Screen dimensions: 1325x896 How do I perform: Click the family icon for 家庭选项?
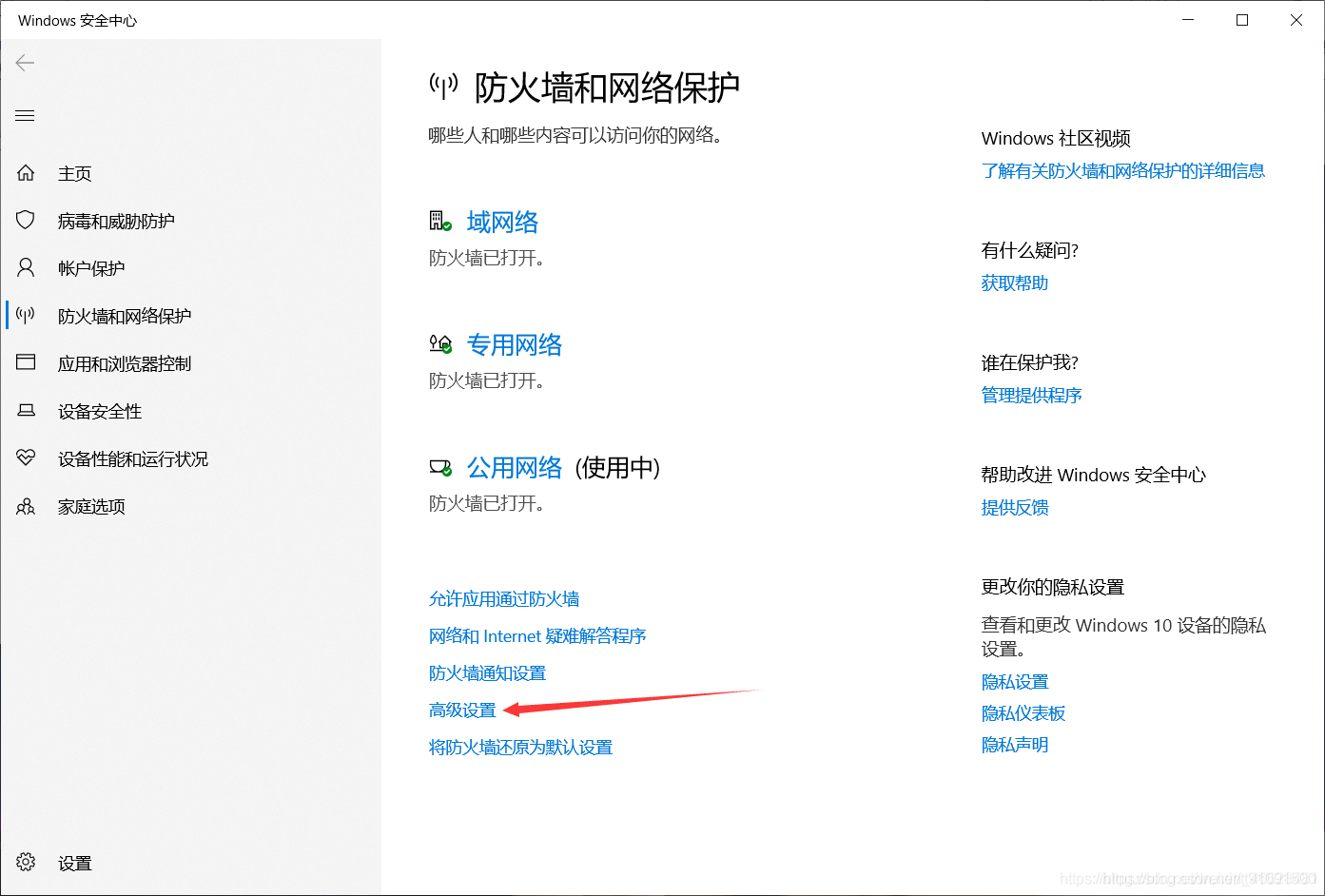point(26,506)
